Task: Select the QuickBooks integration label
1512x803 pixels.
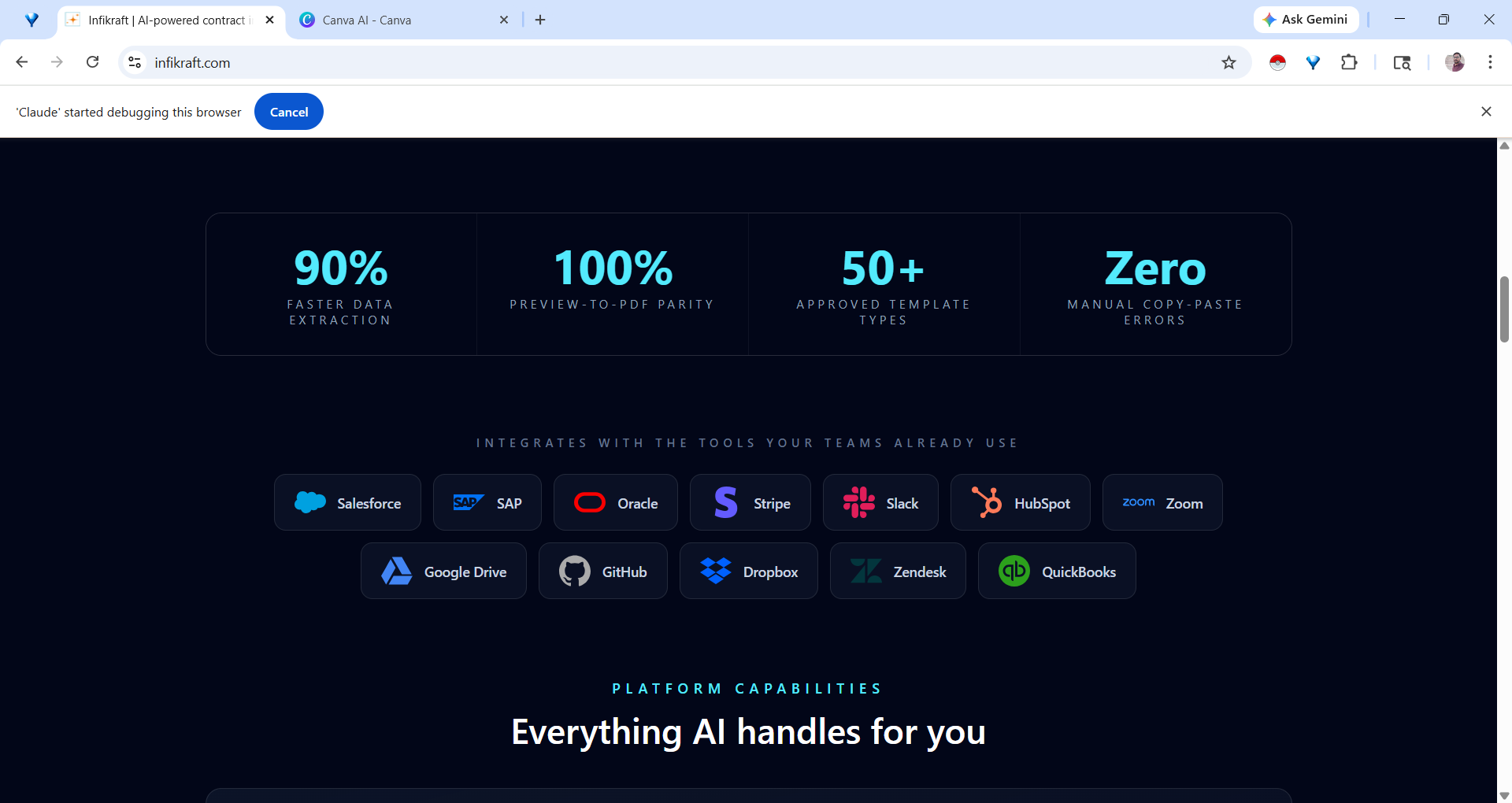Action: pos(1079,572)
